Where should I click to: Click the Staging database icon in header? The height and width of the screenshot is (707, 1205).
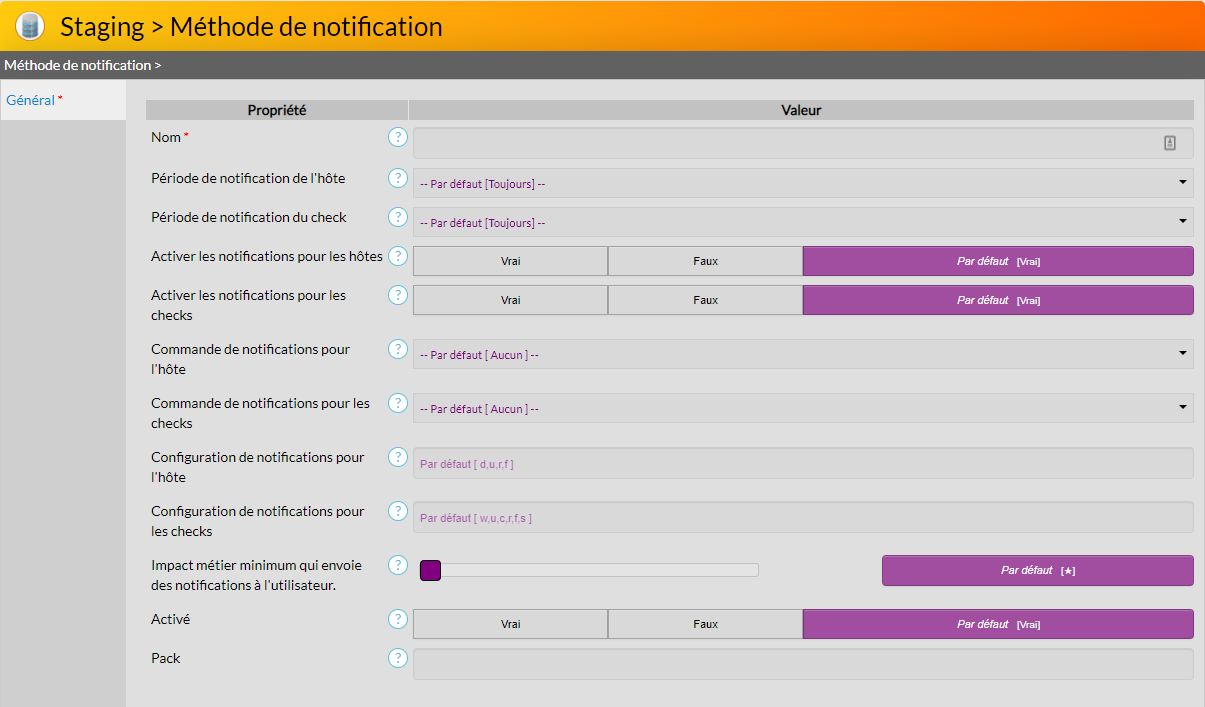[x=30, y=26]
